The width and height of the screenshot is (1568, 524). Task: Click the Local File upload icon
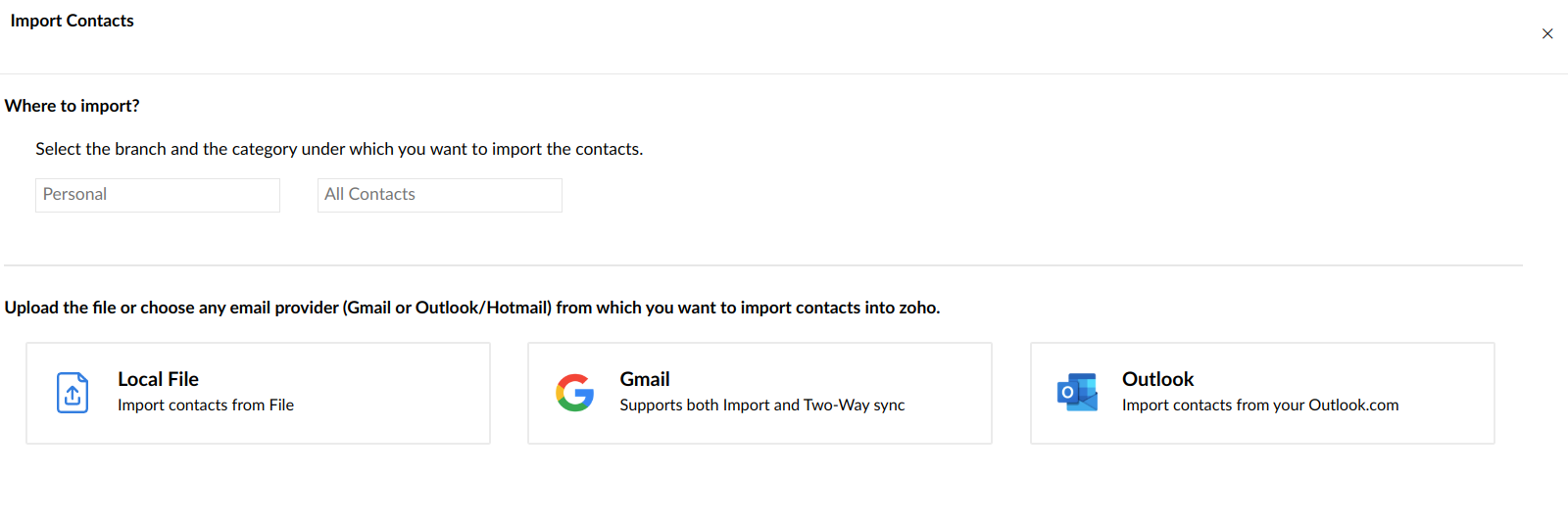[73, 393]
